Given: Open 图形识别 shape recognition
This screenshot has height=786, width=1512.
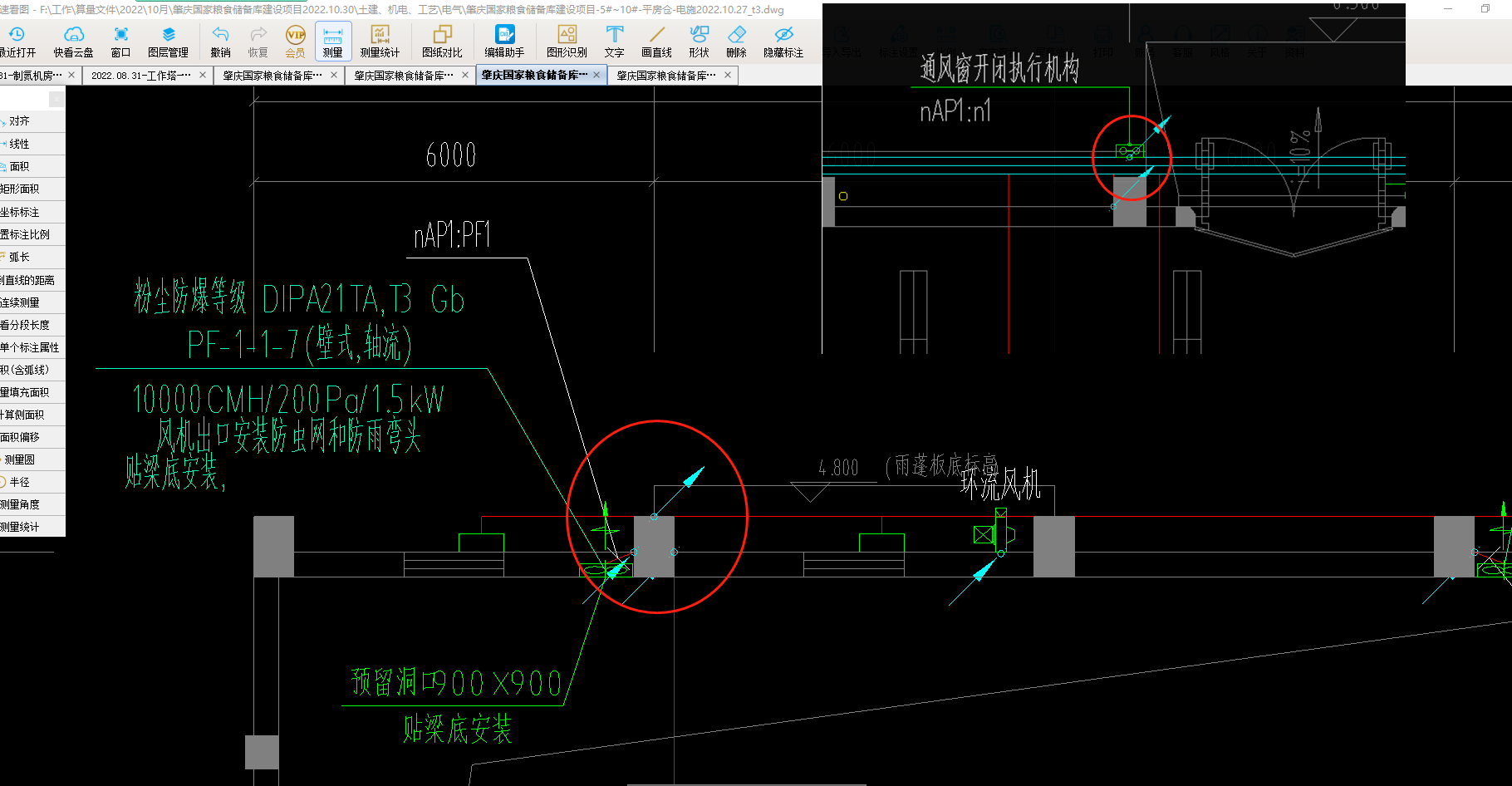Looking at the screenshot, I should [x=567, y=42].
